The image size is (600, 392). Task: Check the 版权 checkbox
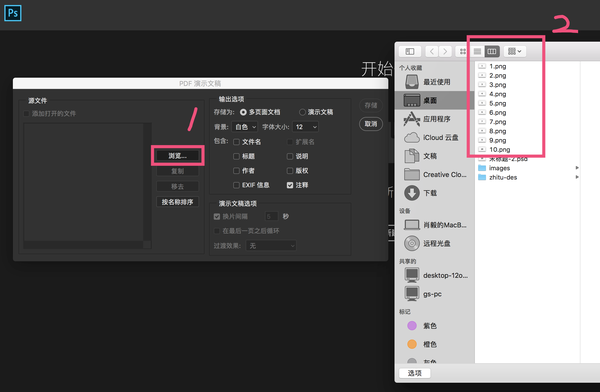coord(290,171)
